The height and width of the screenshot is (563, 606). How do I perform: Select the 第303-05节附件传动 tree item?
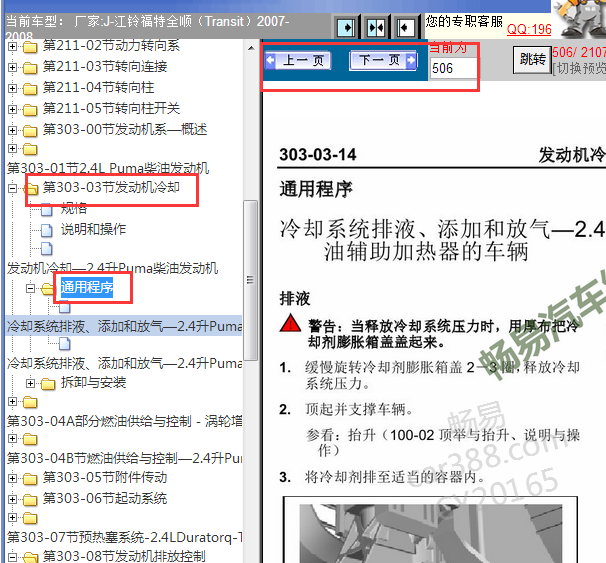click(x=105, y=477)
